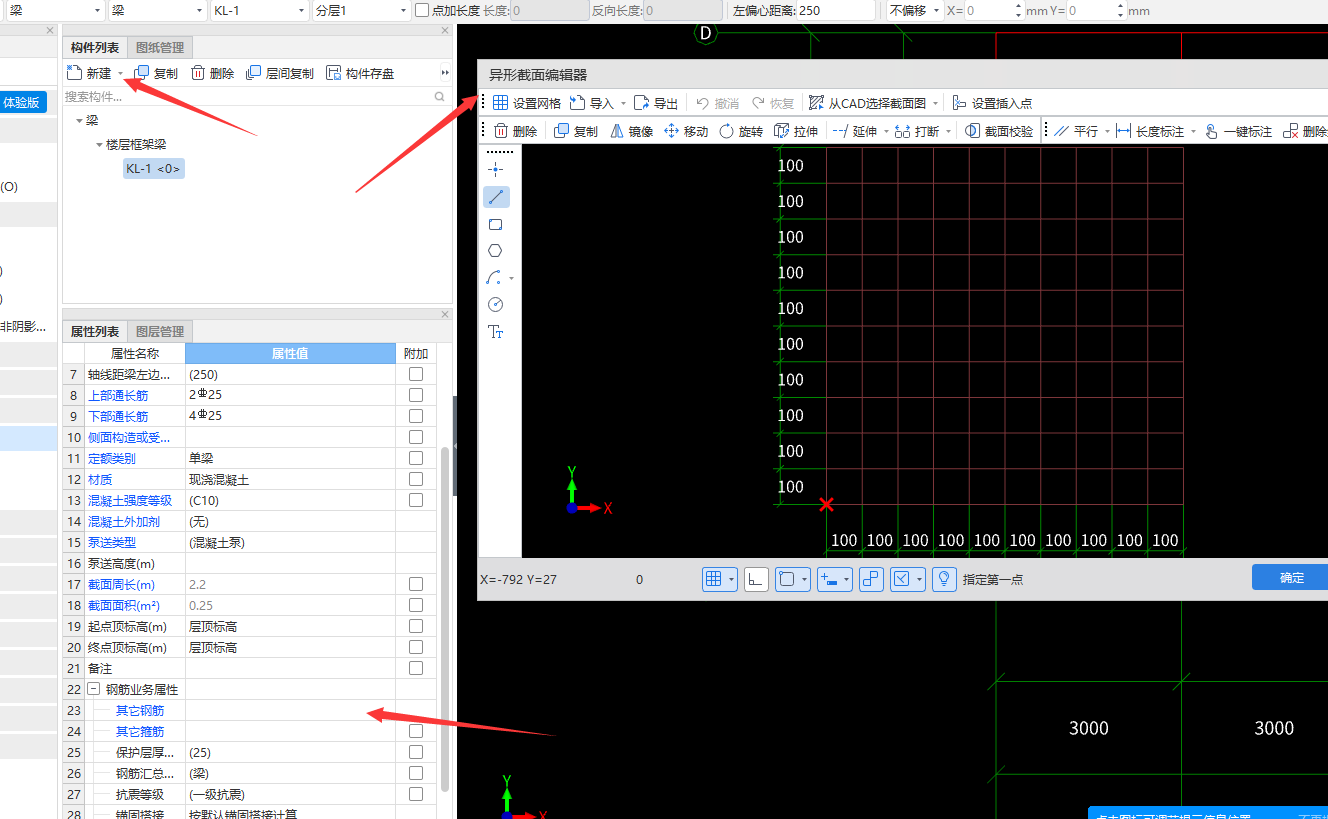Open 从CAD选择截面图 tool

coord(866,103)
